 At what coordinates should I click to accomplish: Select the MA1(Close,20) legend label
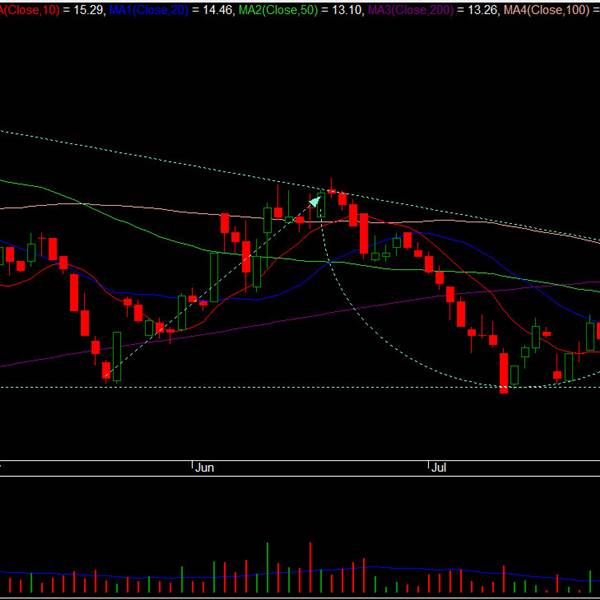[x=149, y=10]
